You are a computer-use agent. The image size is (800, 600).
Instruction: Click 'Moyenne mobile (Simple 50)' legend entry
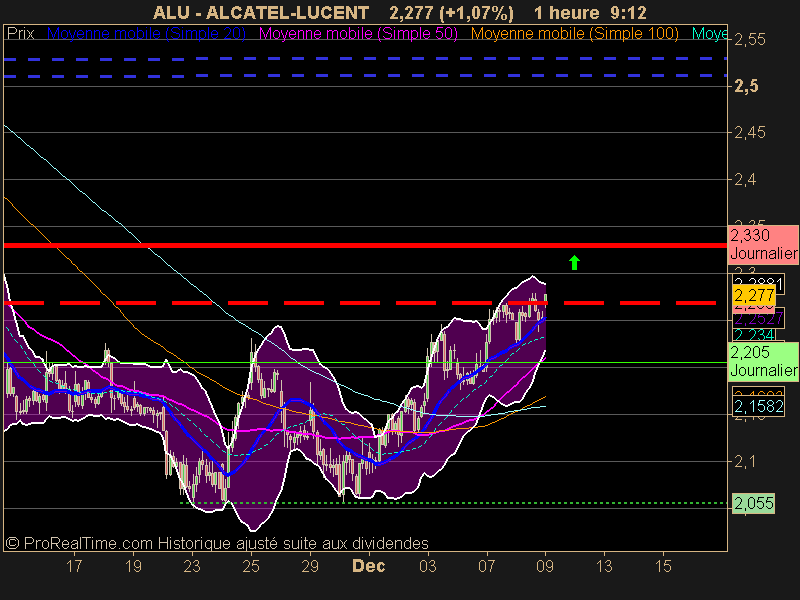click(358, 34)
